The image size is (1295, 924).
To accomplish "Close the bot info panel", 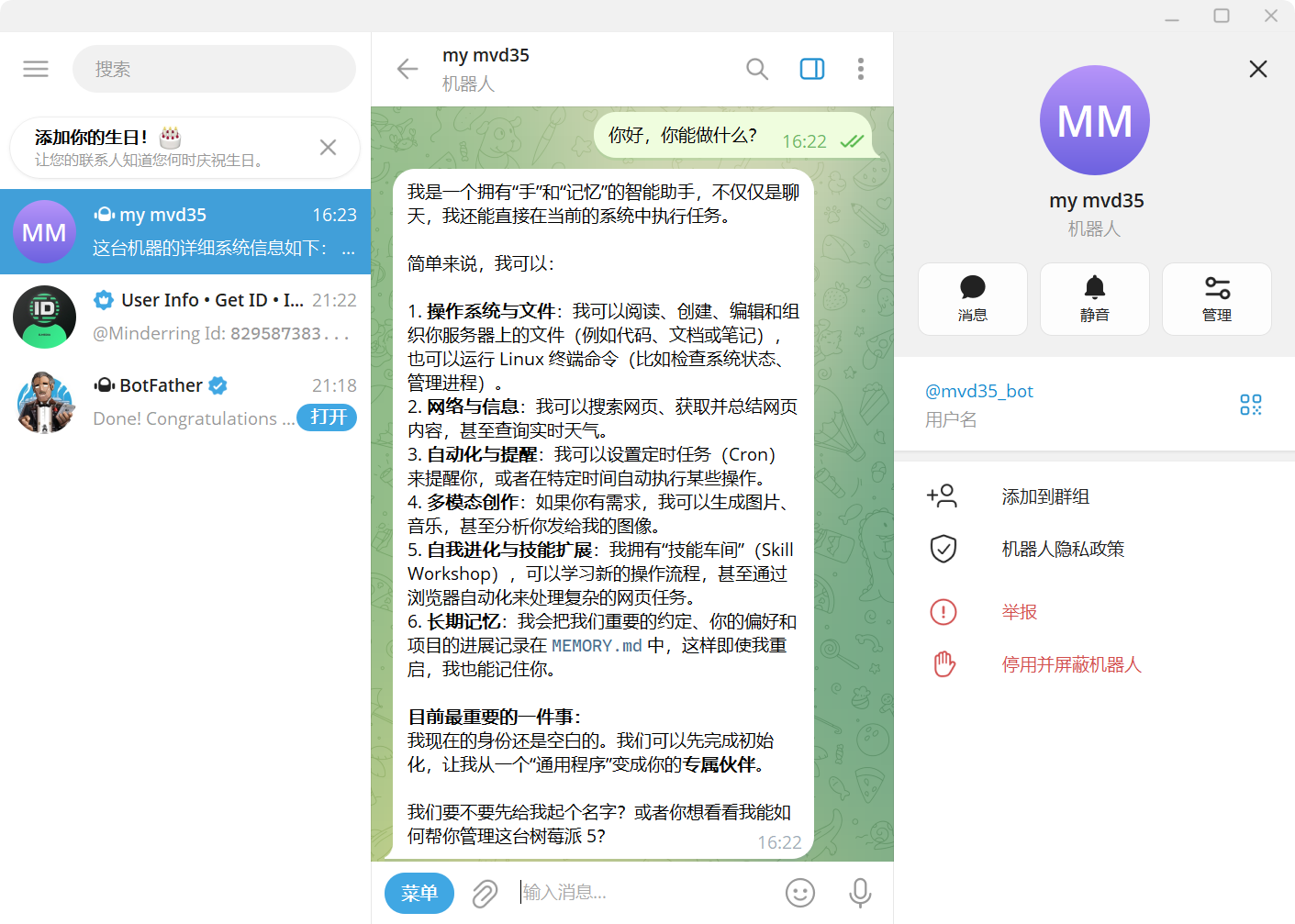I will coord(1258,69).
